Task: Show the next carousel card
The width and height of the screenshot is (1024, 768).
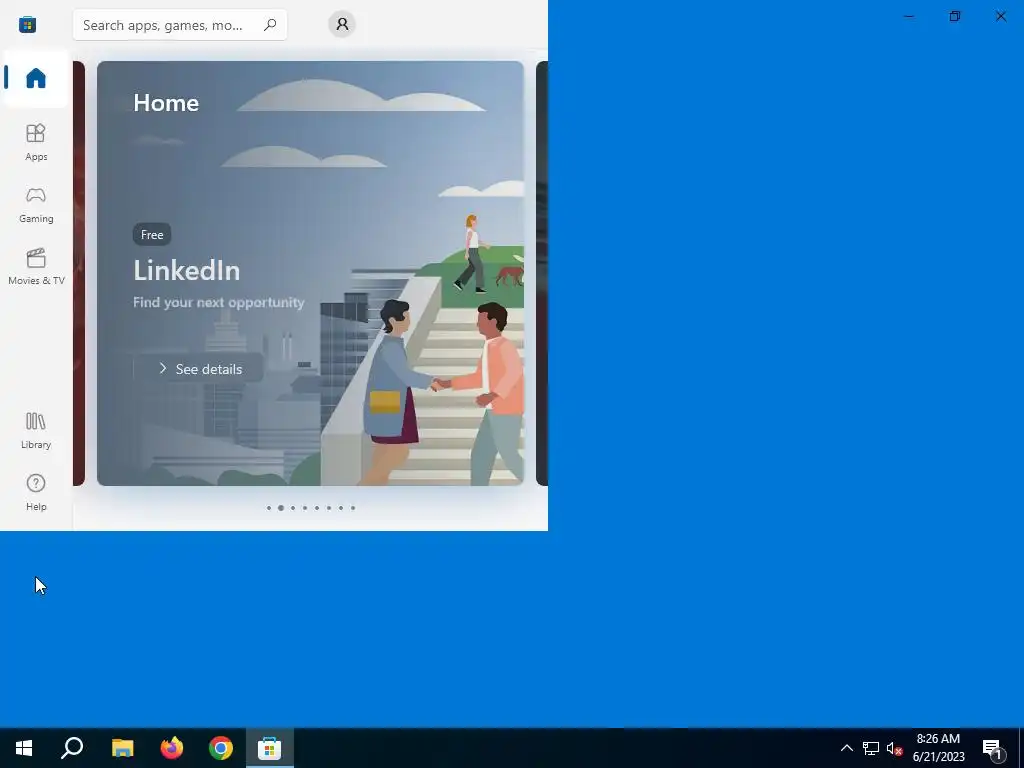Action: point(542,274)
